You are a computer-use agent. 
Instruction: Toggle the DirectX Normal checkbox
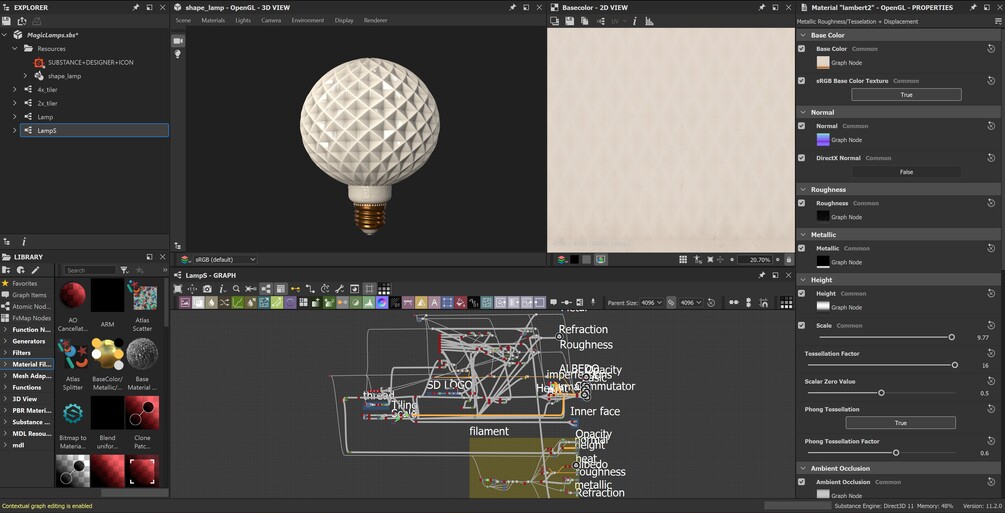pos(801,158)
